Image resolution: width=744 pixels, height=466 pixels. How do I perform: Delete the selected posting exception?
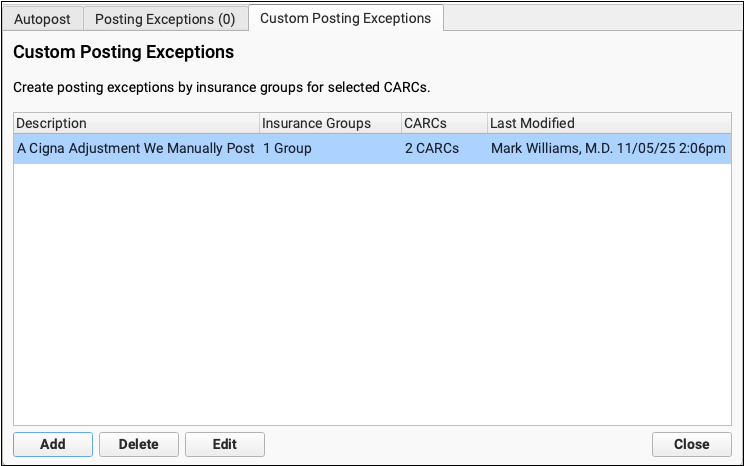coord(139,444)
